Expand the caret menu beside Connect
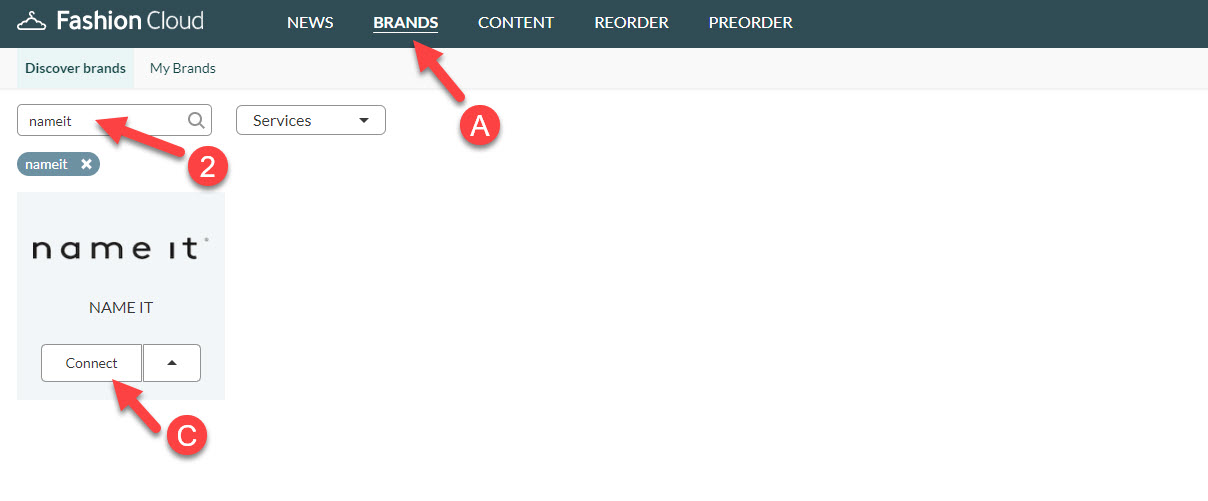The height and width of the screenshot is (501, 1208). tap(171, 363)
